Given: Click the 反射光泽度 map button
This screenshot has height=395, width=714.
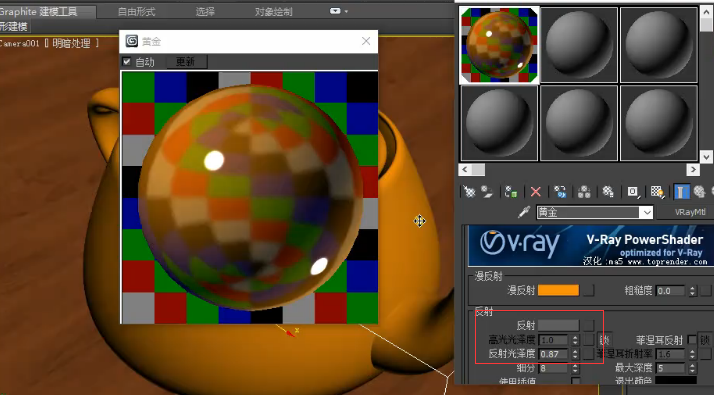Looking at the screenshot, I should pyautogui.click(x=589, y=354).
